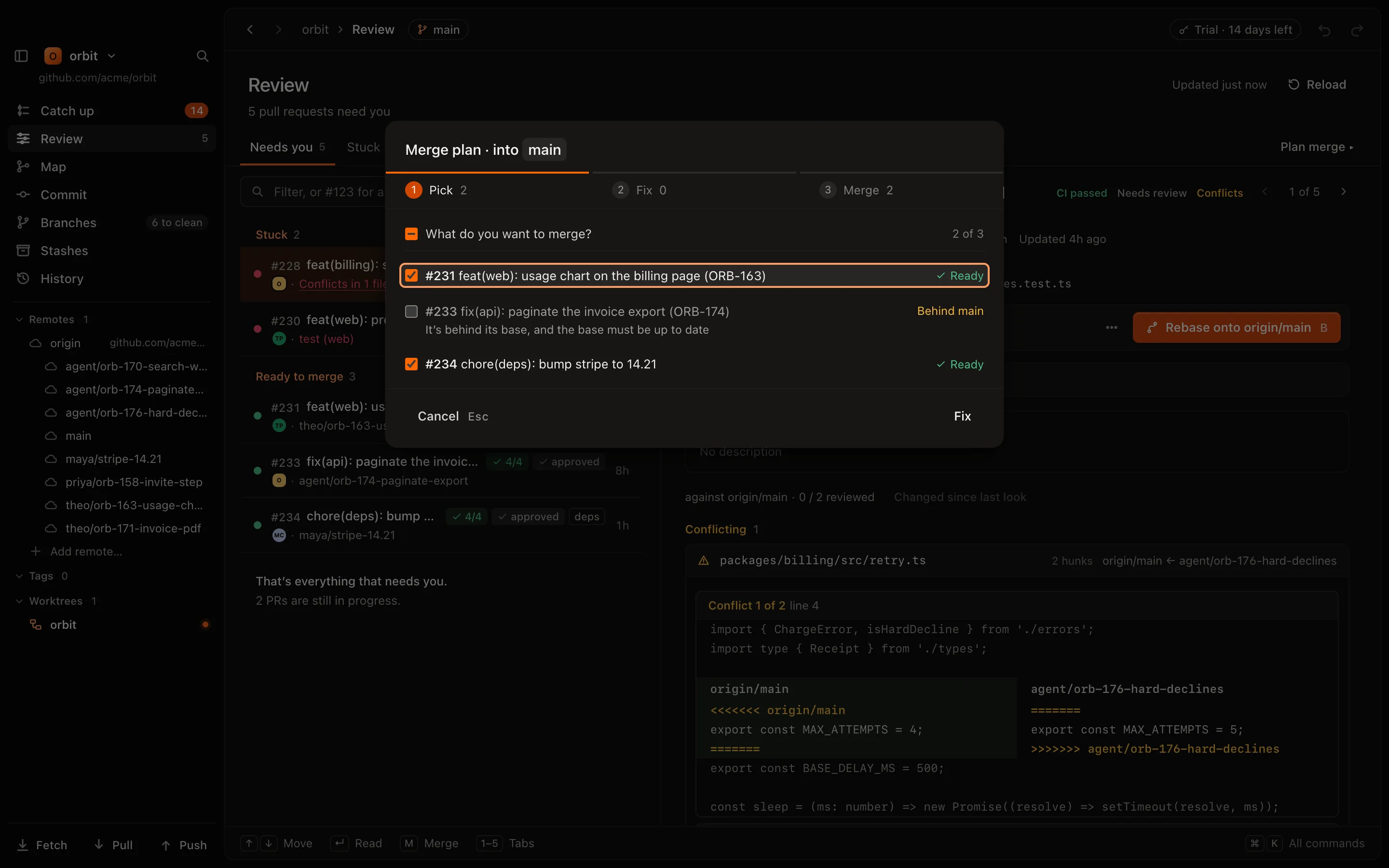Collapse the Tags section
Screen dimensions: 1389x868
19,576
